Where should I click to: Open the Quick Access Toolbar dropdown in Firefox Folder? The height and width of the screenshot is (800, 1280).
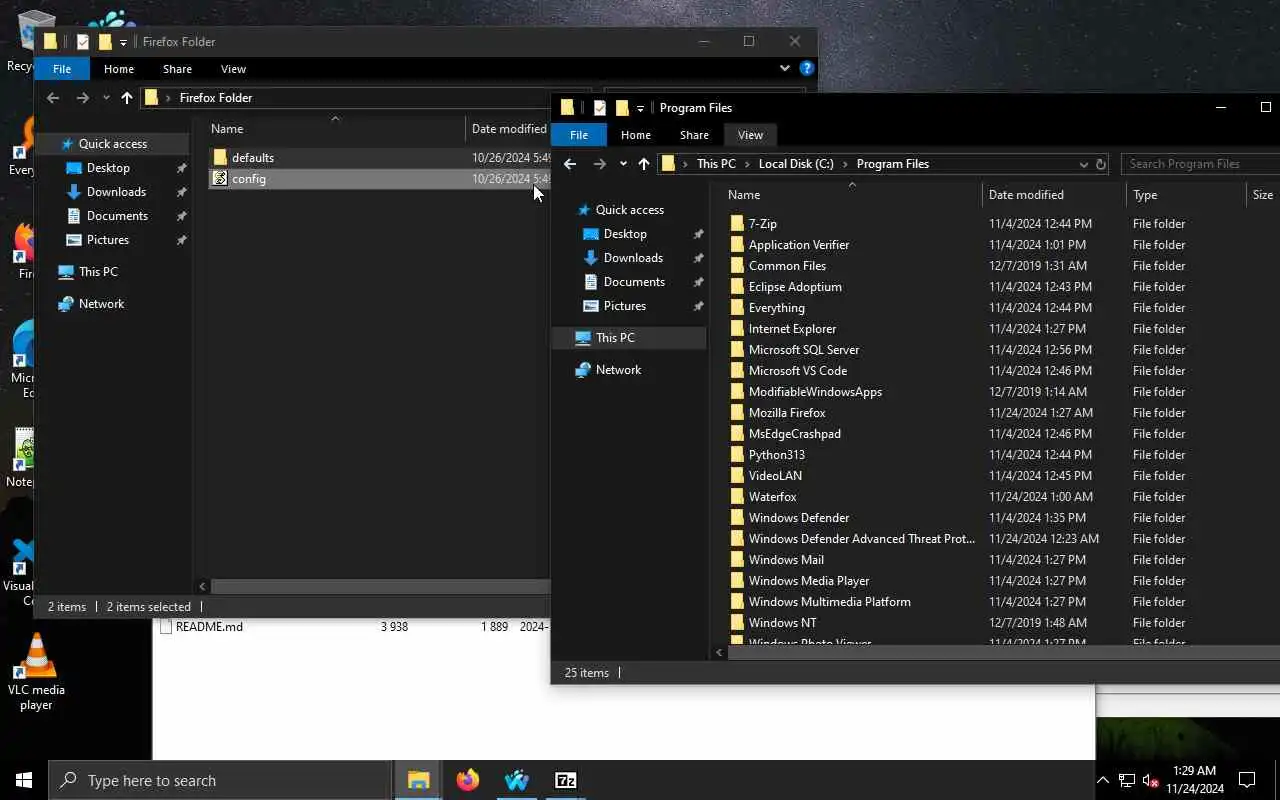point(123,42)
